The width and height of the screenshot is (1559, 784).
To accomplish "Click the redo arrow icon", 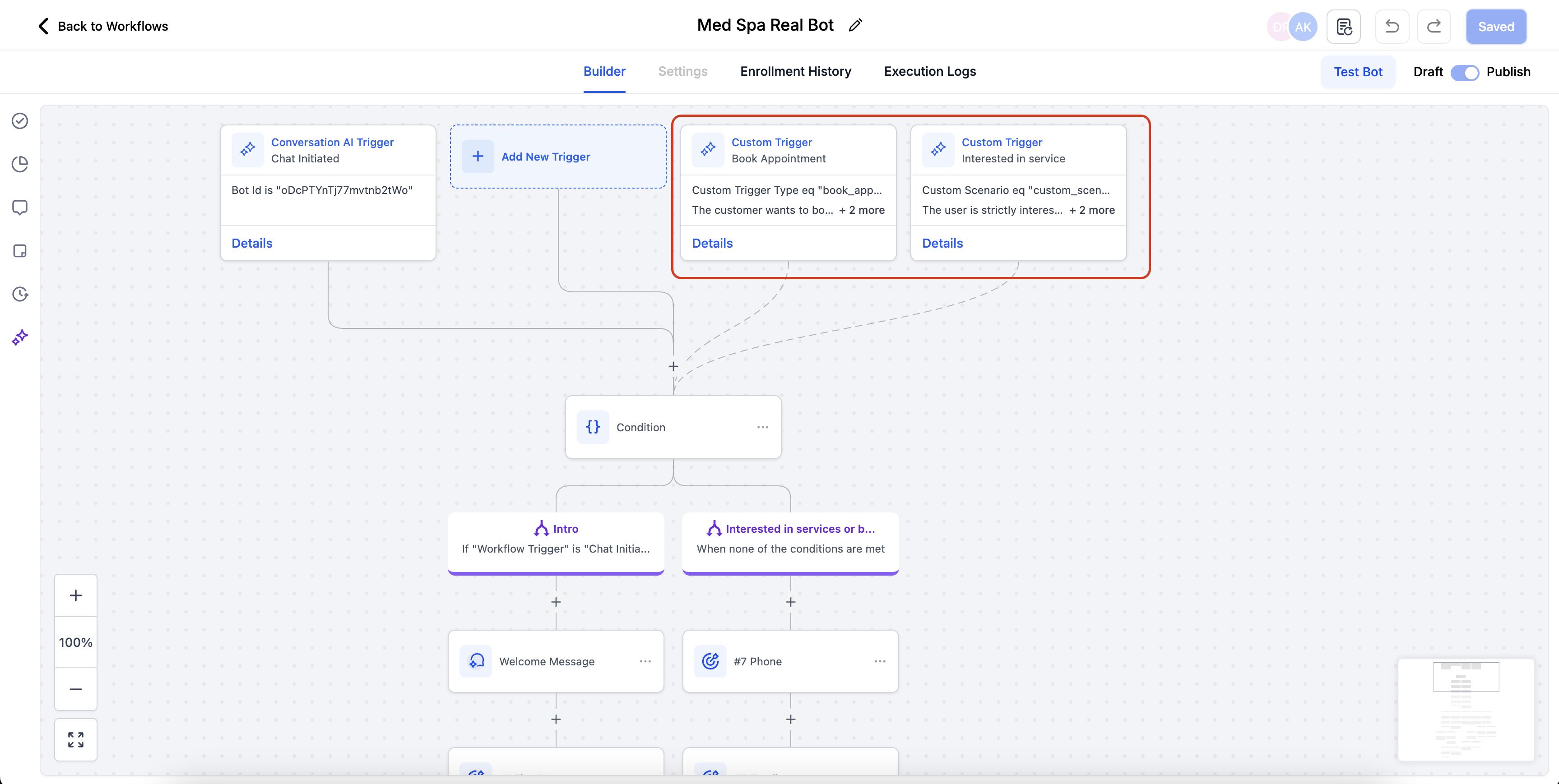I will 1434,27.
